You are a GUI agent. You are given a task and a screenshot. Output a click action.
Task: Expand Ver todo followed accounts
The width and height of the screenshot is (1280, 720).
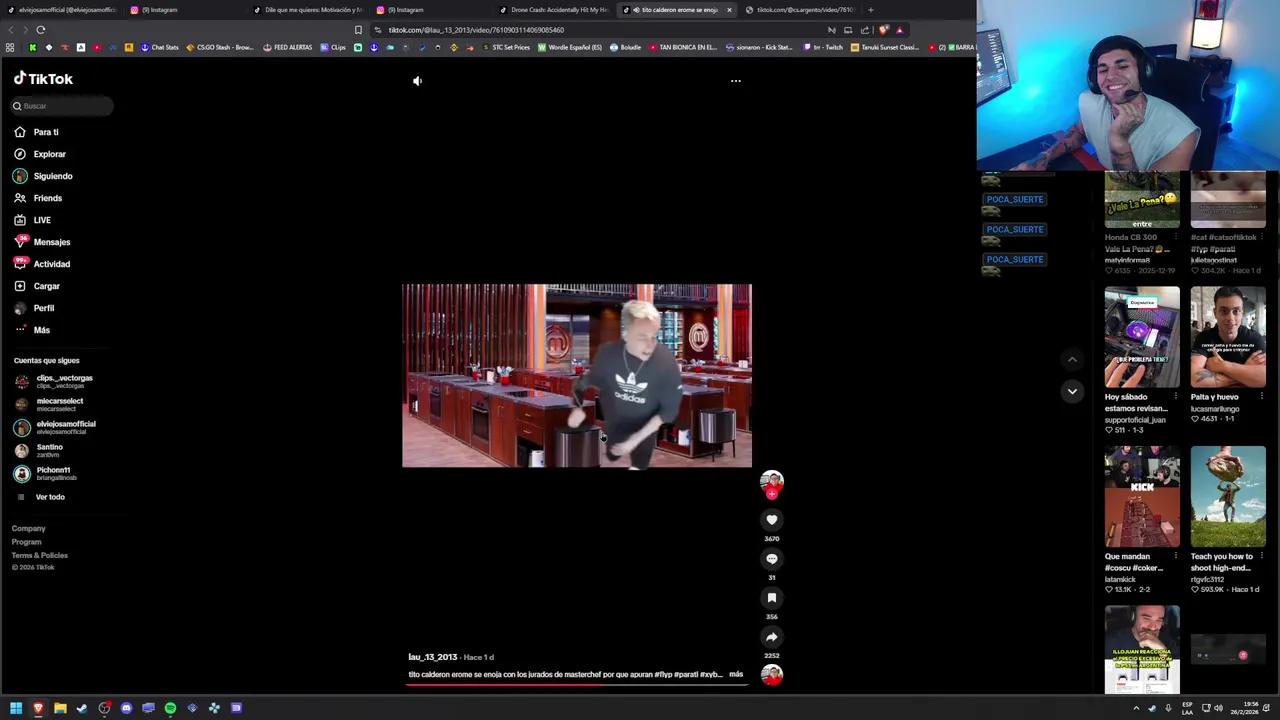50,497
